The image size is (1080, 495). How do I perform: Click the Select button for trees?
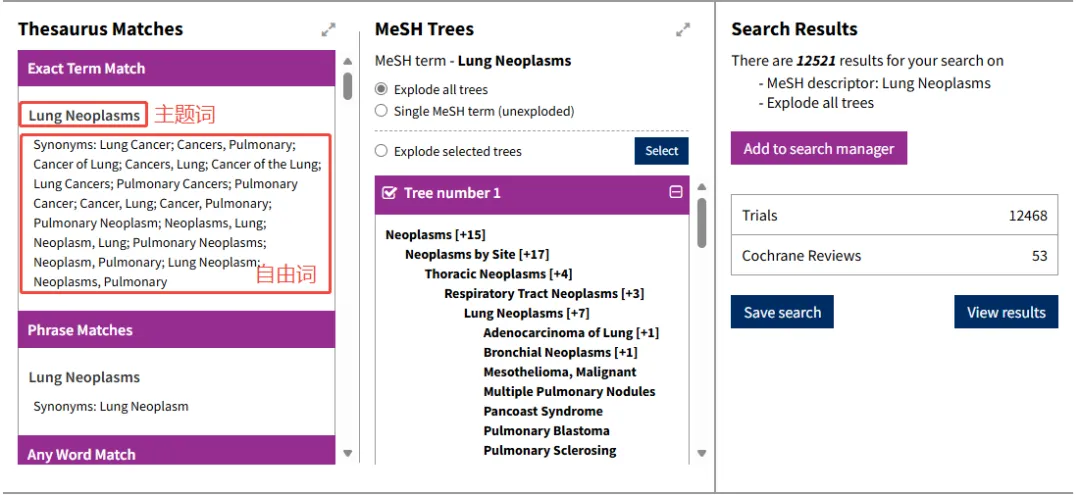pos(661,151)
